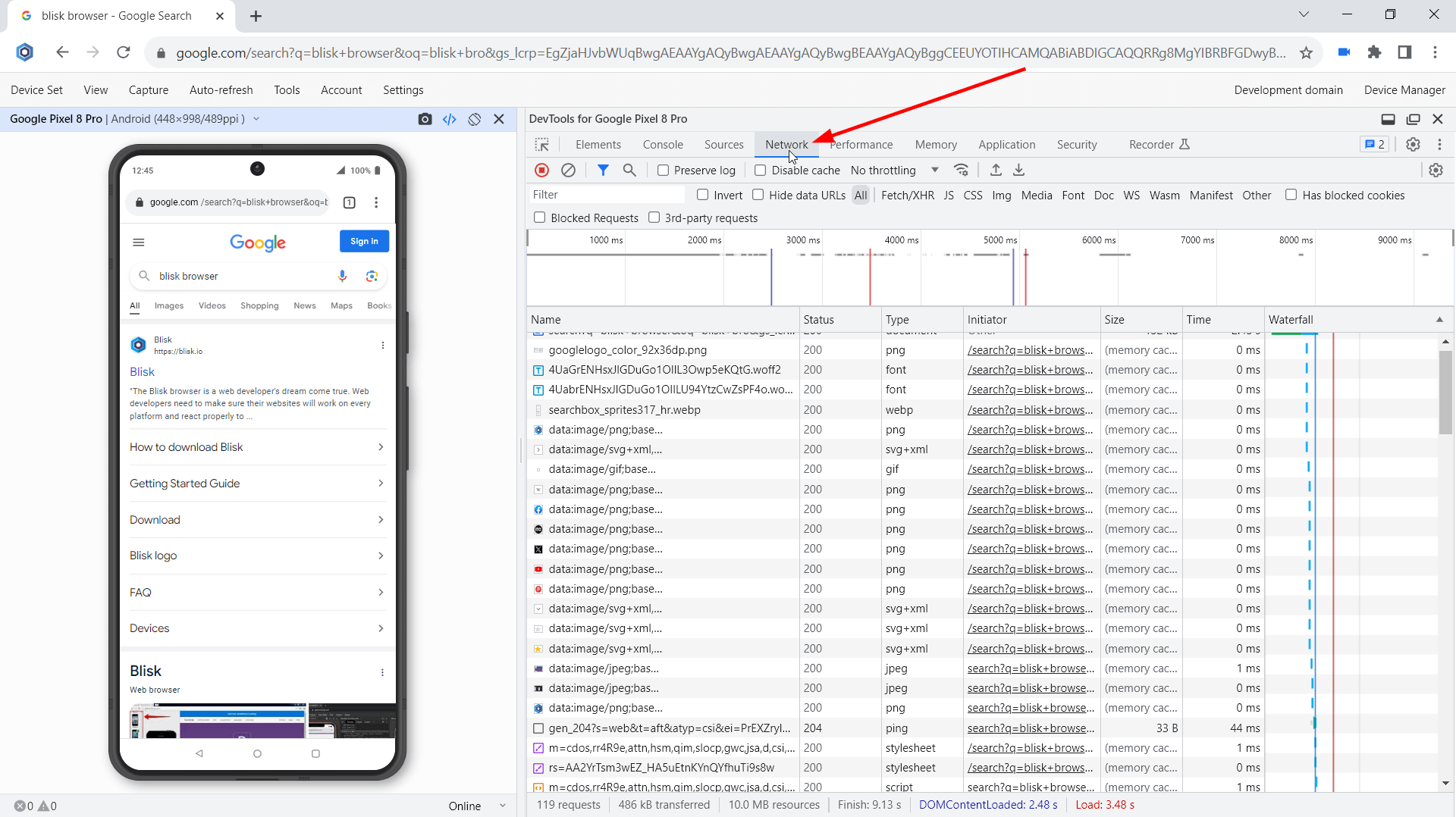Image resolution: width=1456 pixels, height=817 pixels.
Task: Open DevTools main settings gear
Action: (x=1413, y=145)
